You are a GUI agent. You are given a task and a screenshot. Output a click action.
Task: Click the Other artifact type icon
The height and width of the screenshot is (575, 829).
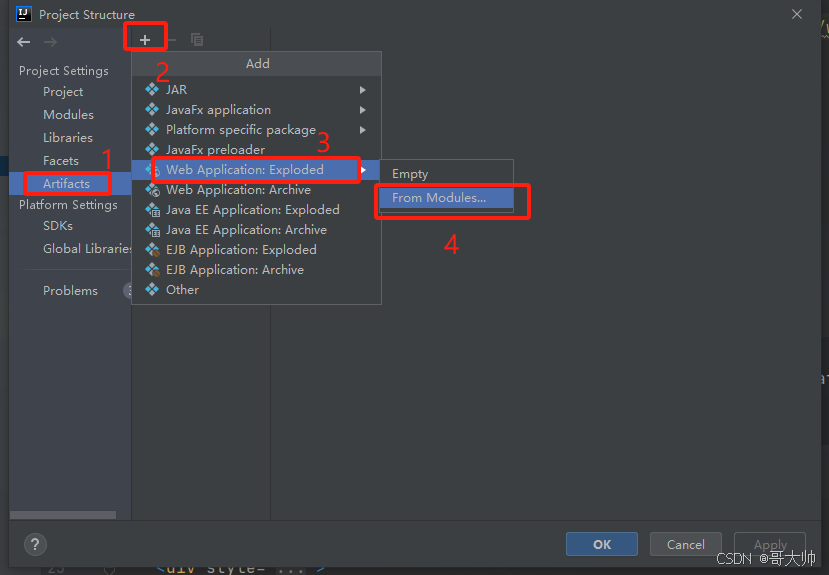point(152,290)
